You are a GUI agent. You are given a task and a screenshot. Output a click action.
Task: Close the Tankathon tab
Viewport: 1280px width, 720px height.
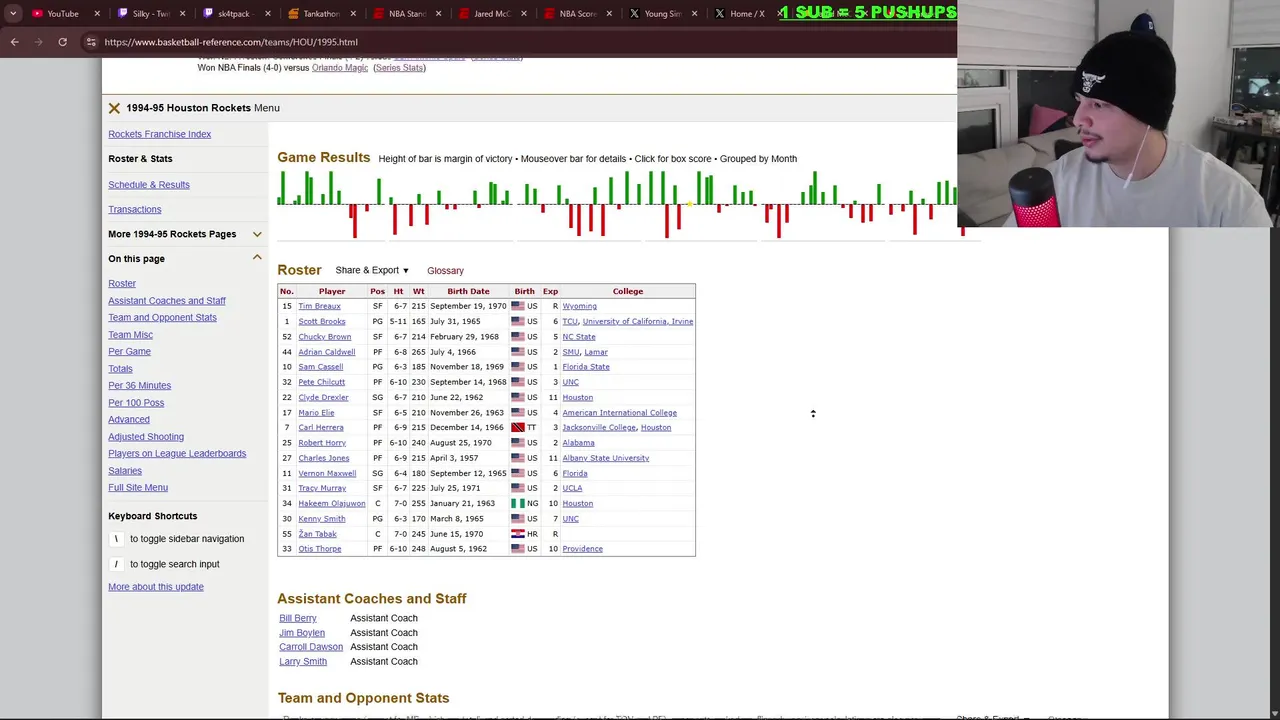coord(353,14)
